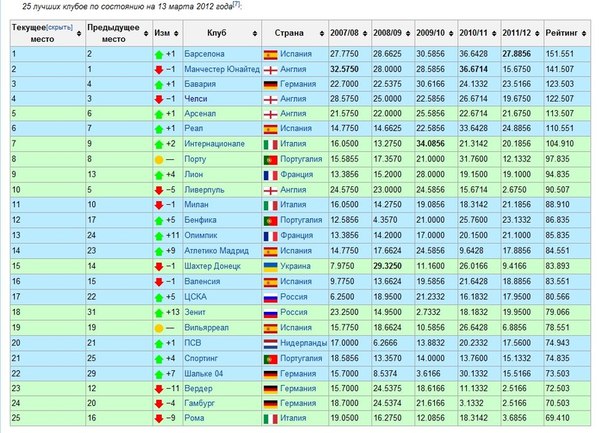The image size is (604, 433).
Task: Click the Germany flag in Бавария row
Action: 270,84
